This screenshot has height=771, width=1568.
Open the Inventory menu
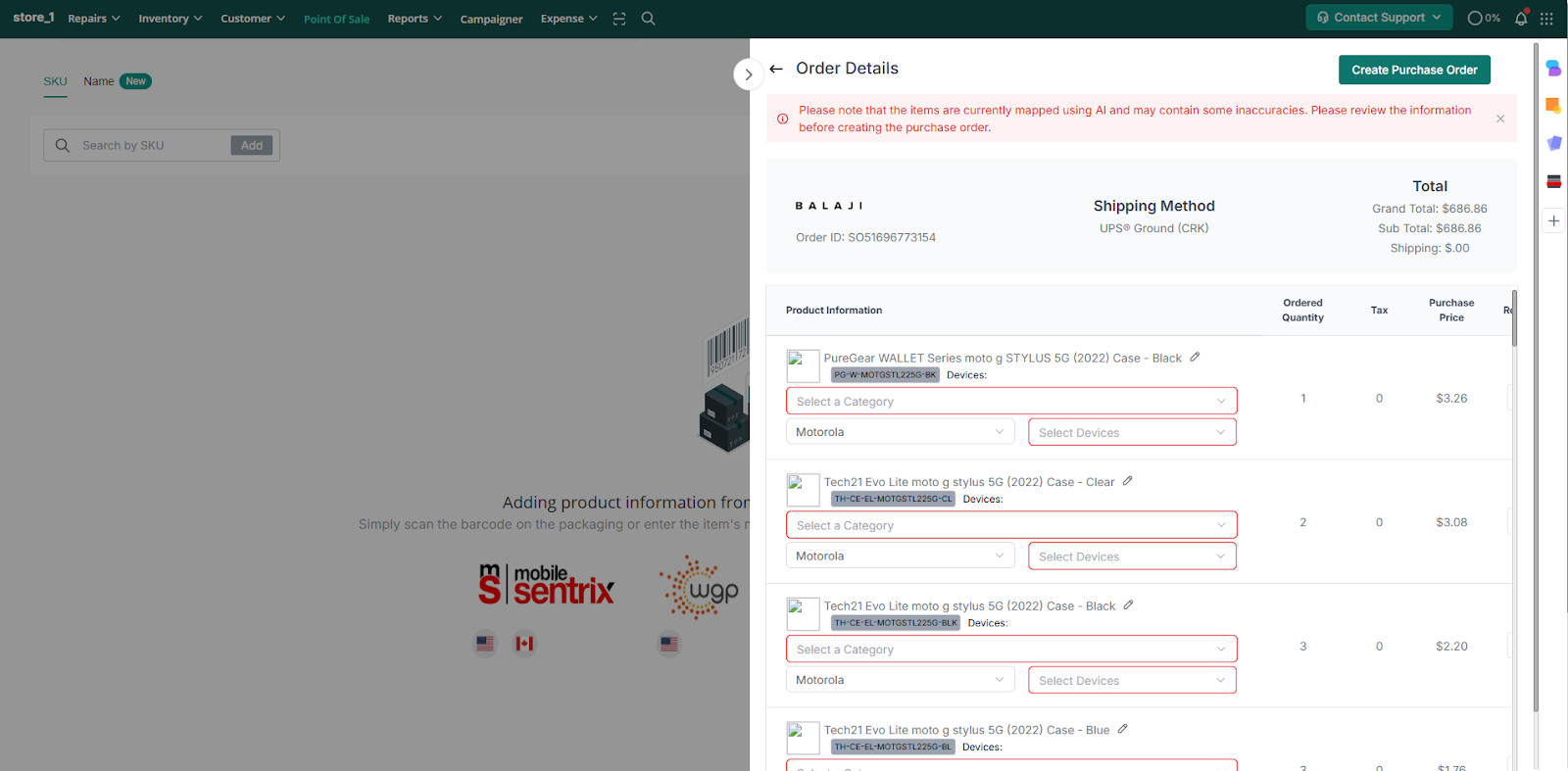click(x=170, y=19)
